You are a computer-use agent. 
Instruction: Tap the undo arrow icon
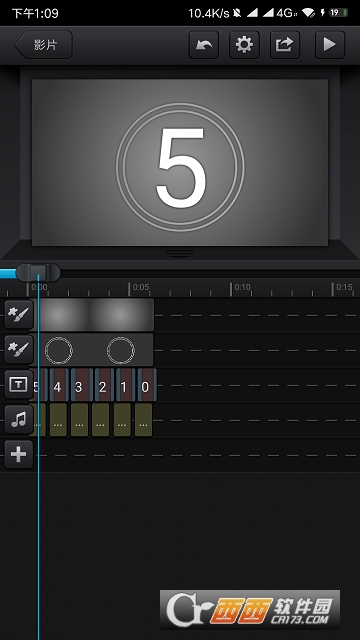click(x=204, y=44)
